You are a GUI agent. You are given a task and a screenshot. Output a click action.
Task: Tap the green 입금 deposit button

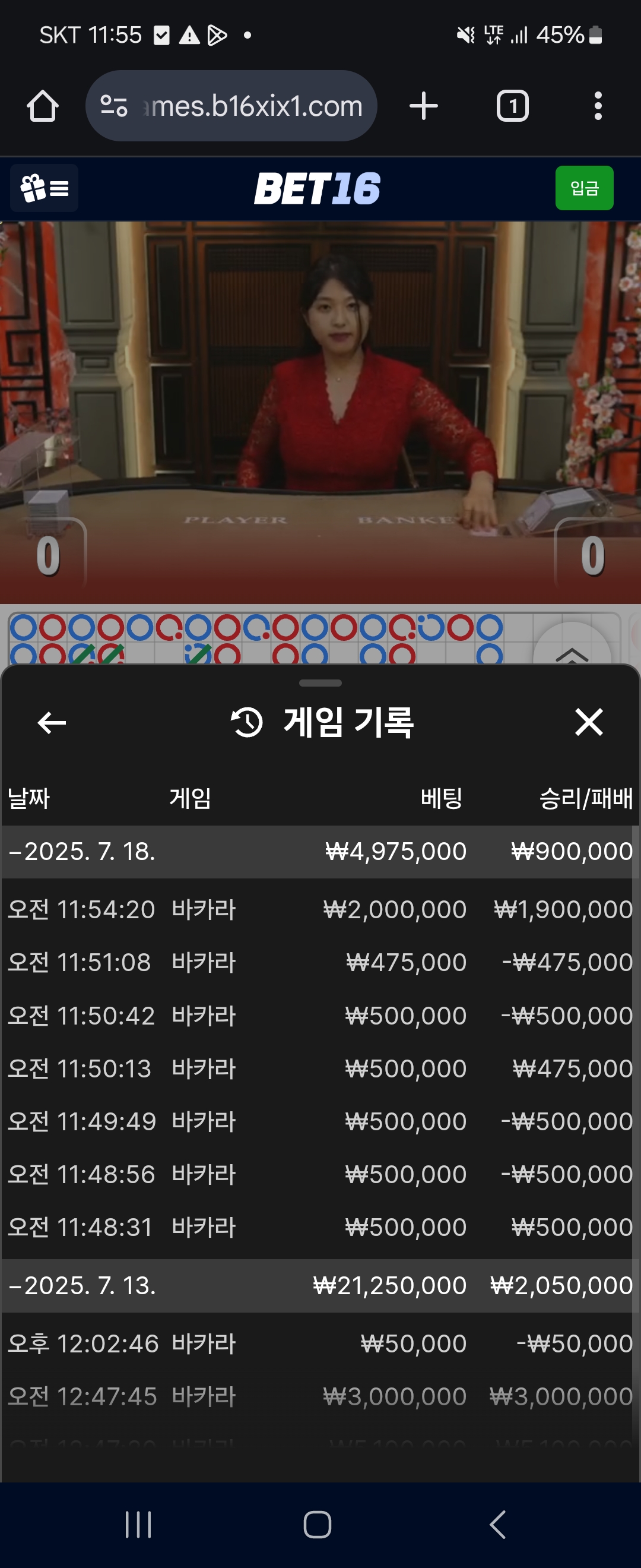coord(584,188)
